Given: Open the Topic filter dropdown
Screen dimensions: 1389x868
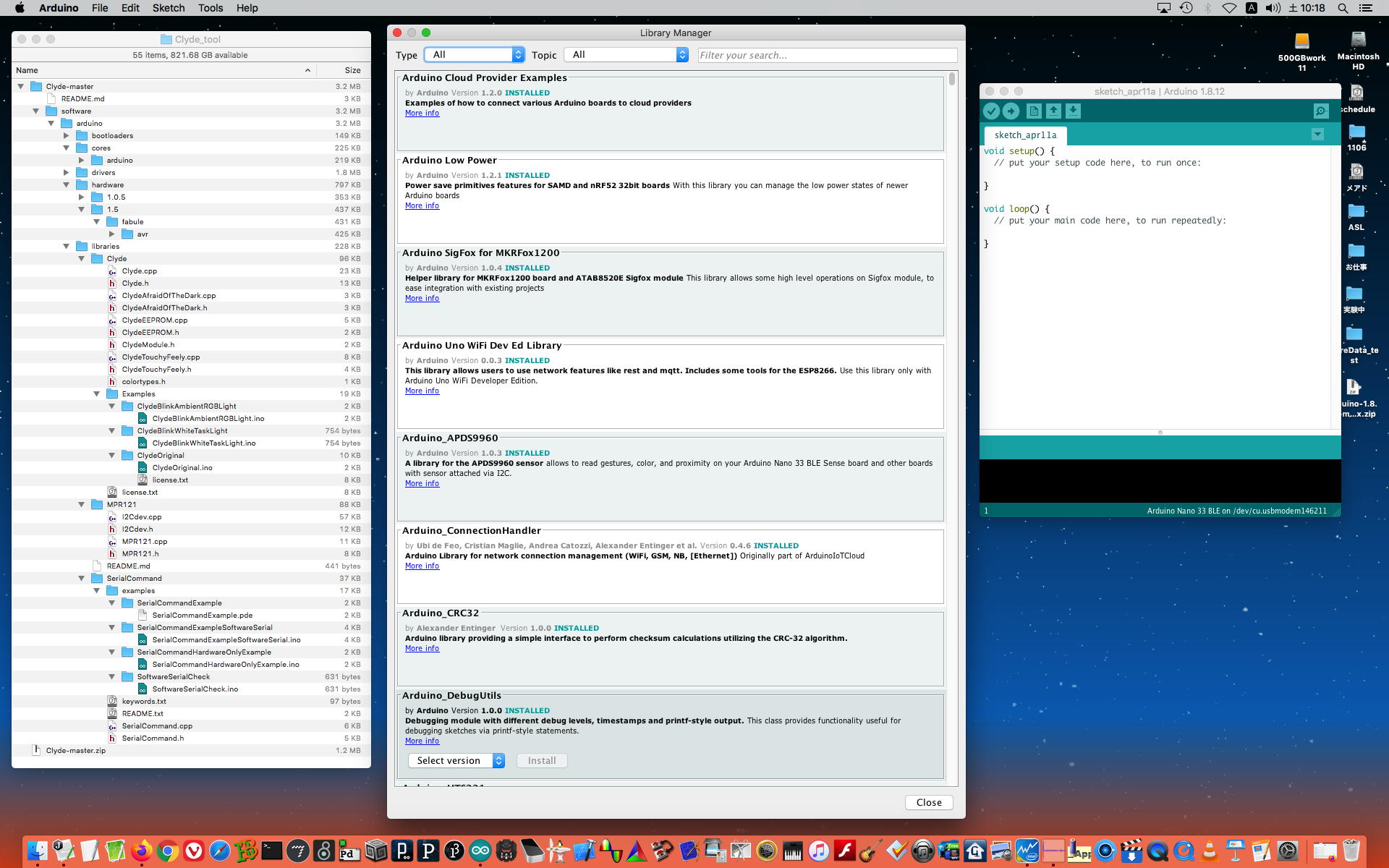Looking at the screenshot, I should click(626, 55).
